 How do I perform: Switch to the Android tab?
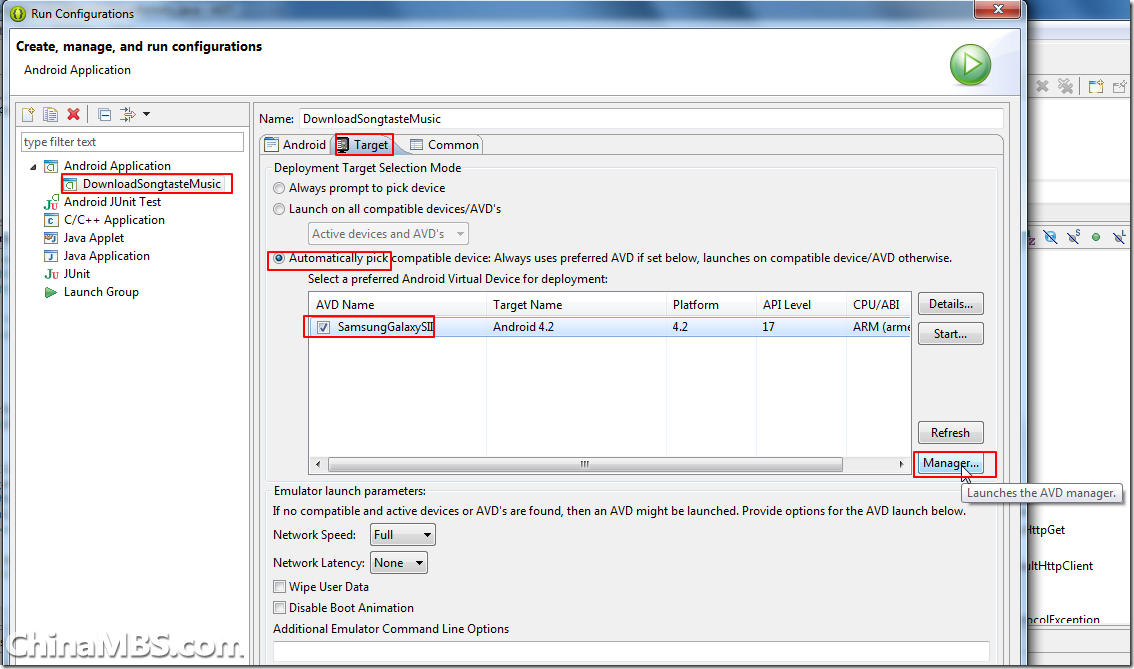click(296, 145)
